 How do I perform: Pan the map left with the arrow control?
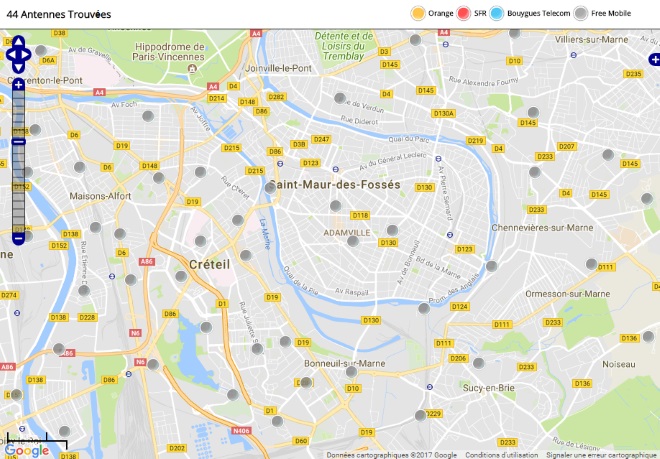(x=11, y=54)
